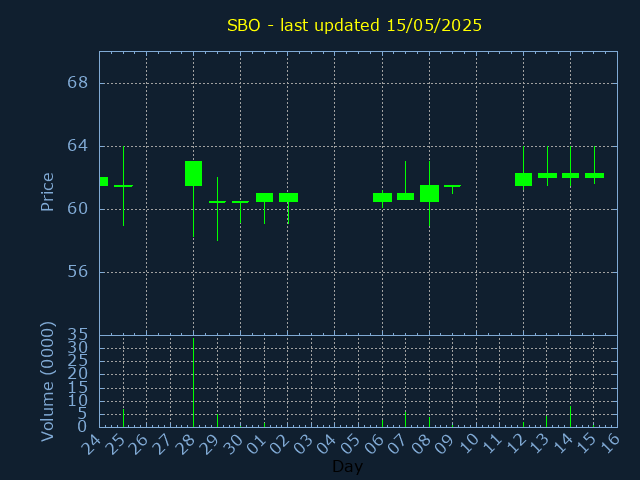
Task: Click day label 13 on the x-axis
Action: click(x=539, y=444)
